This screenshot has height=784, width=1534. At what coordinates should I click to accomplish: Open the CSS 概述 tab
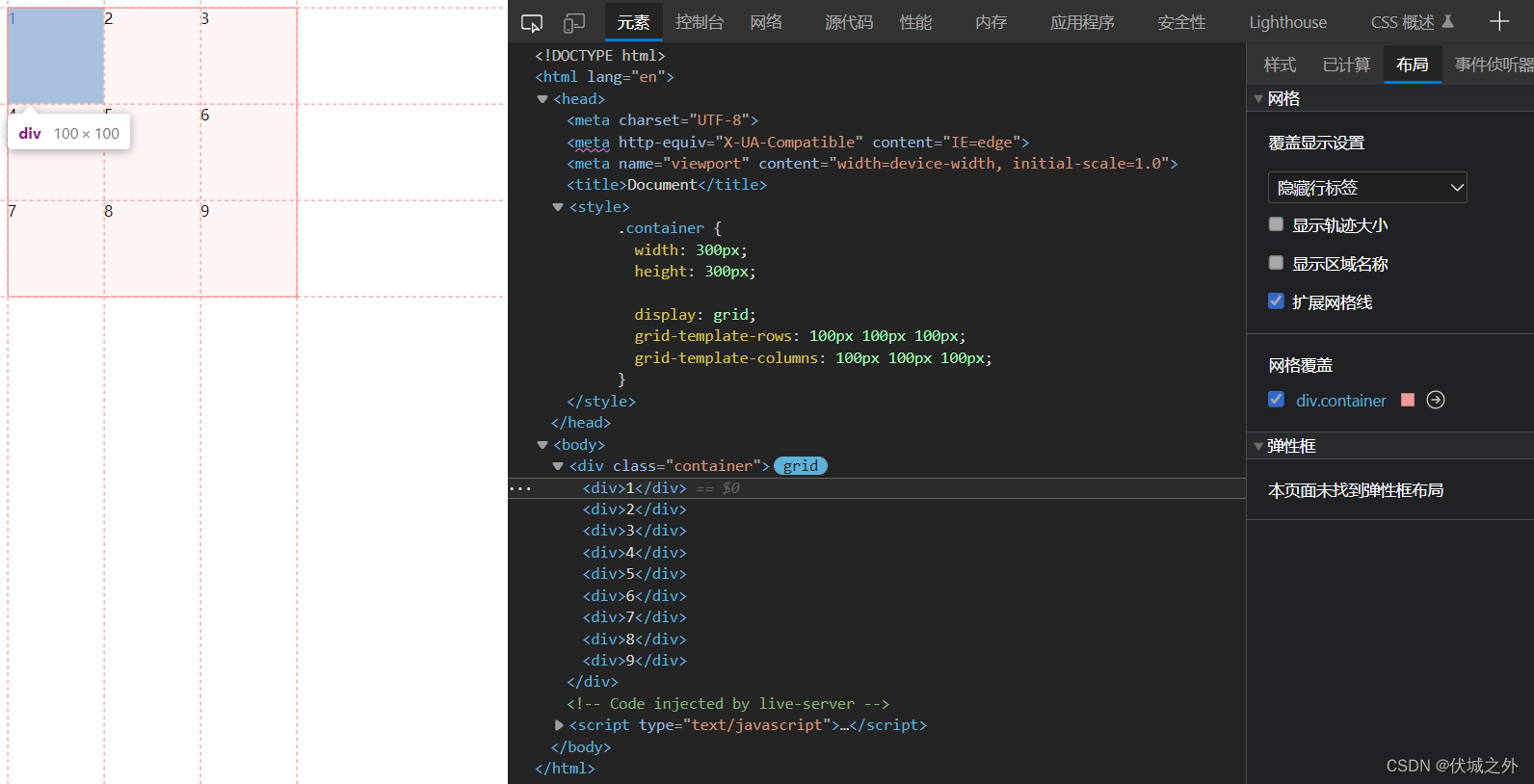coord(1402,22)
